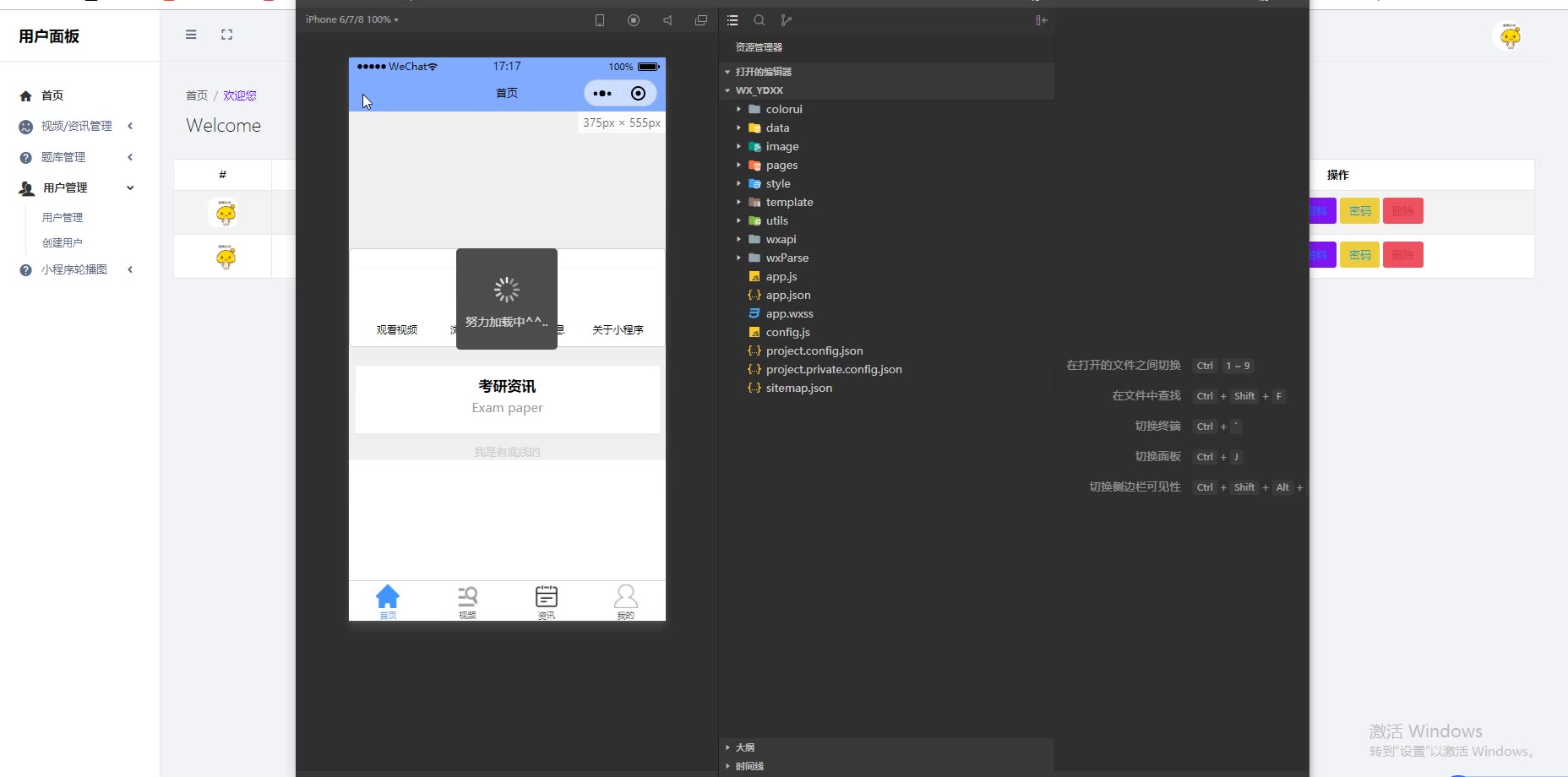
Task: Expand the 题库管理 menu chevron
Action: point(130,157)
